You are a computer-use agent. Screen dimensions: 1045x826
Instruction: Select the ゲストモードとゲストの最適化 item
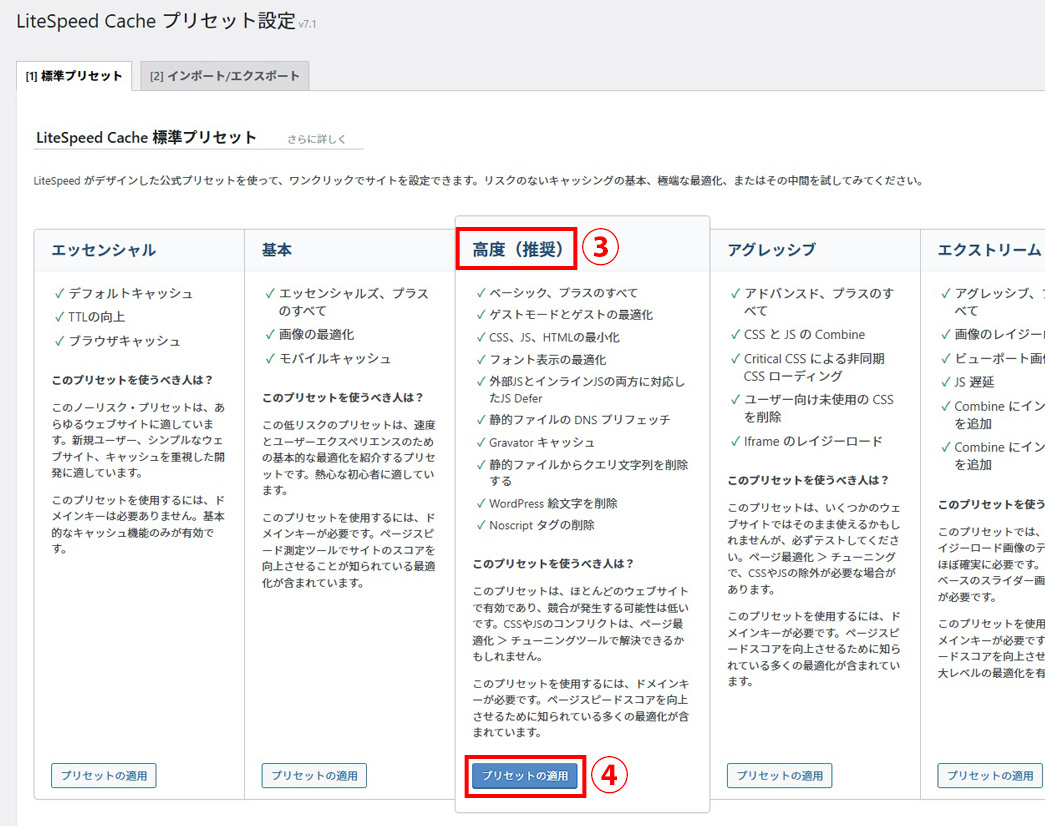click(x=571, y=315)
